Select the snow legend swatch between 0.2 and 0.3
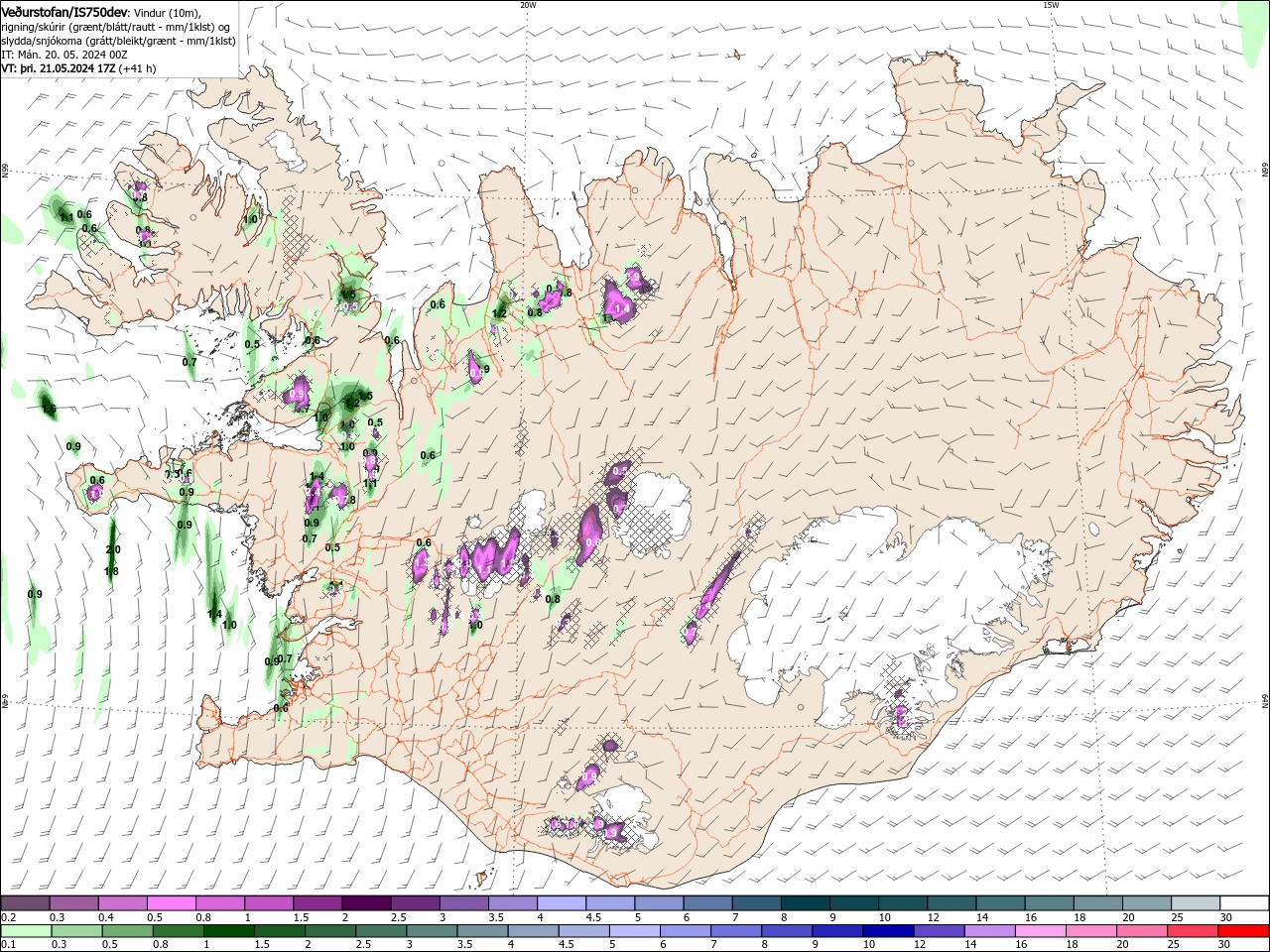 click(x=25, y=903)
